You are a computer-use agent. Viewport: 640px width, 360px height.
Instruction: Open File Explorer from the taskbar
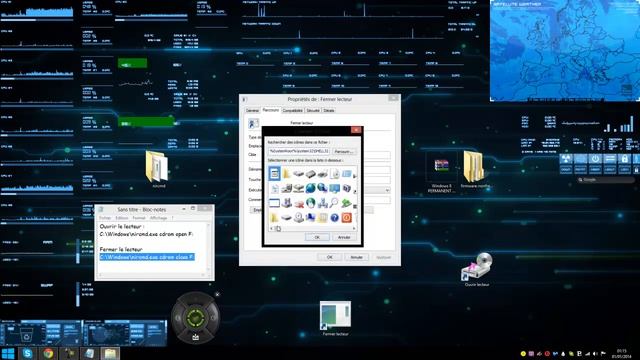pyautogui.click(x=110, y=353)
